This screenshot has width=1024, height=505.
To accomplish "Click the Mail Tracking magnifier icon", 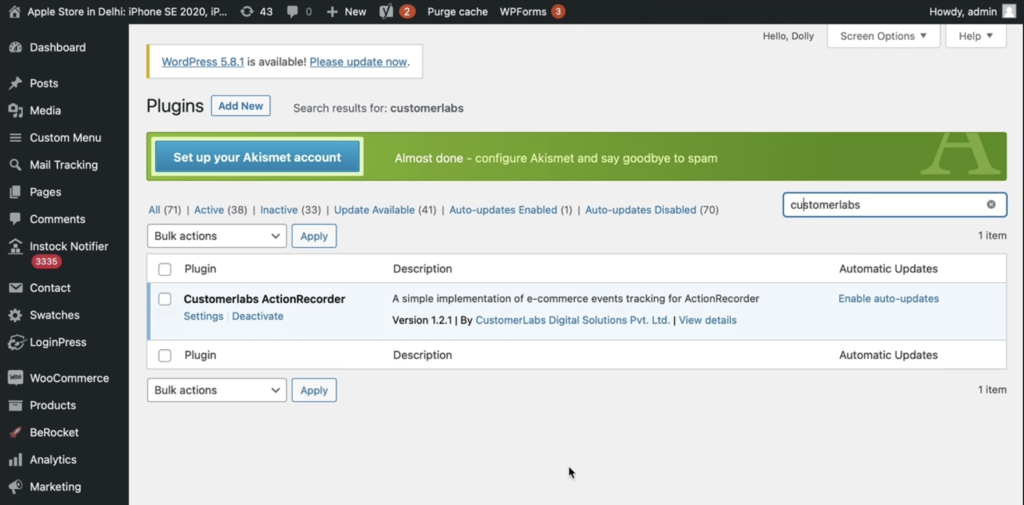I will [15, 165].
